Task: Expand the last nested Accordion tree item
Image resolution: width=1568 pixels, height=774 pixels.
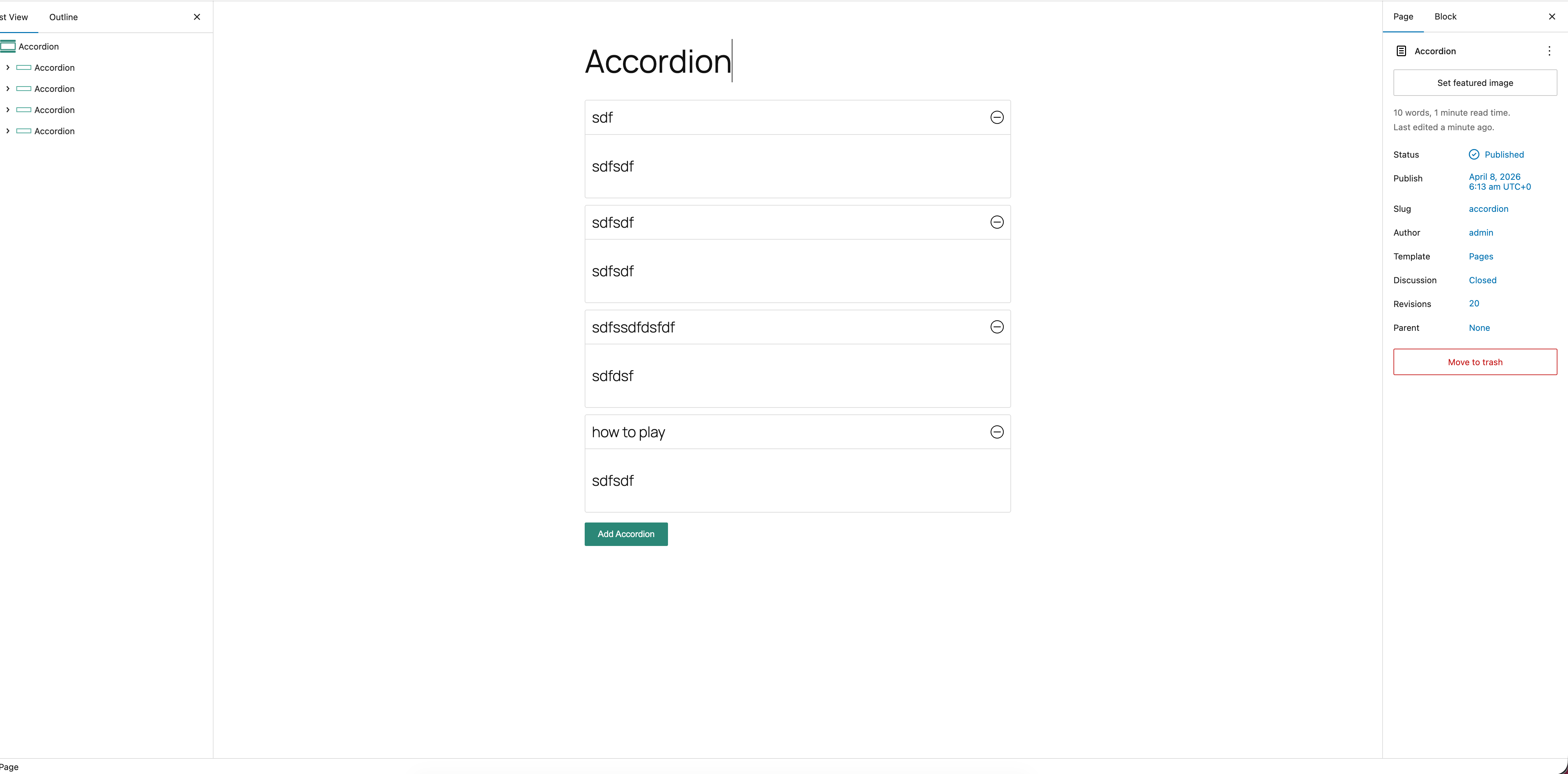Action: click(8, 131)
